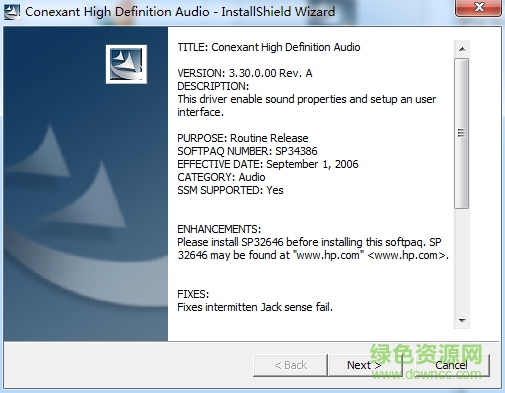Screen dimensions: 505x393
Task: Click the InstallShield title bar icon
Action: (x=12, y=12)
